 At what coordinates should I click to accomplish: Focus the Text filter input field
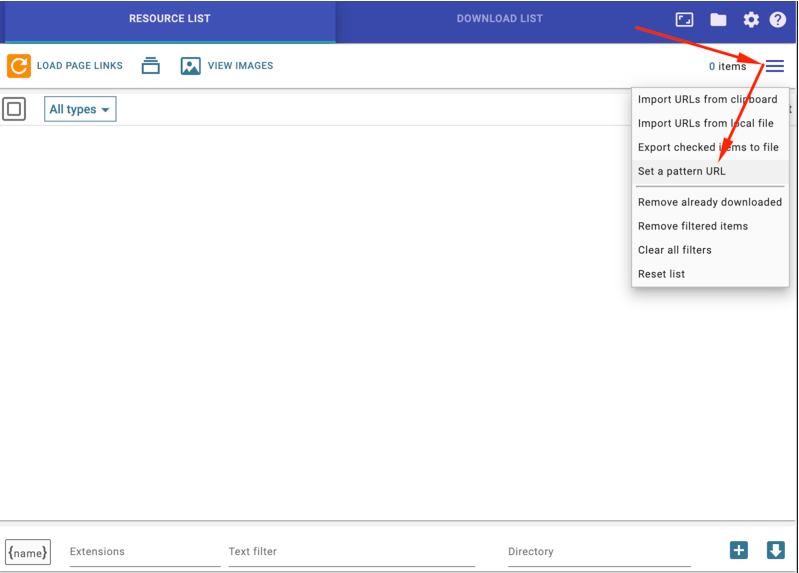352,553
